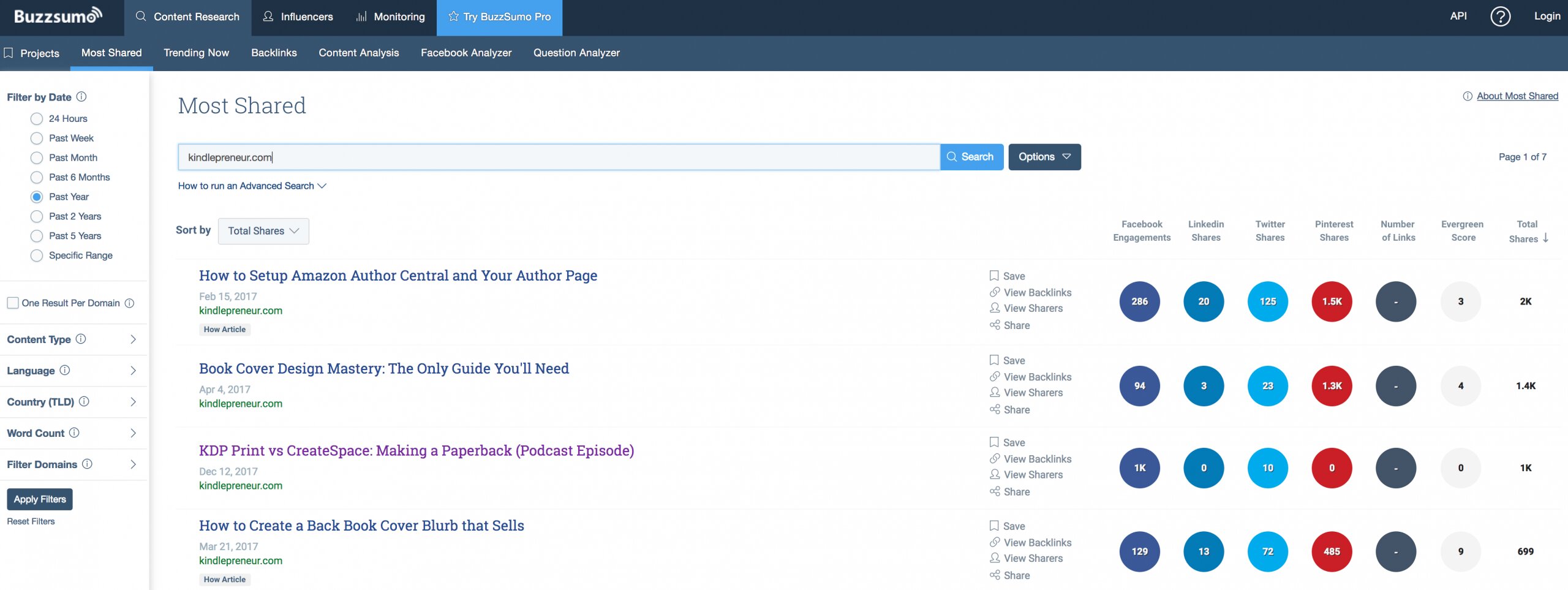Open the Content Research tab

pos(187,17)
